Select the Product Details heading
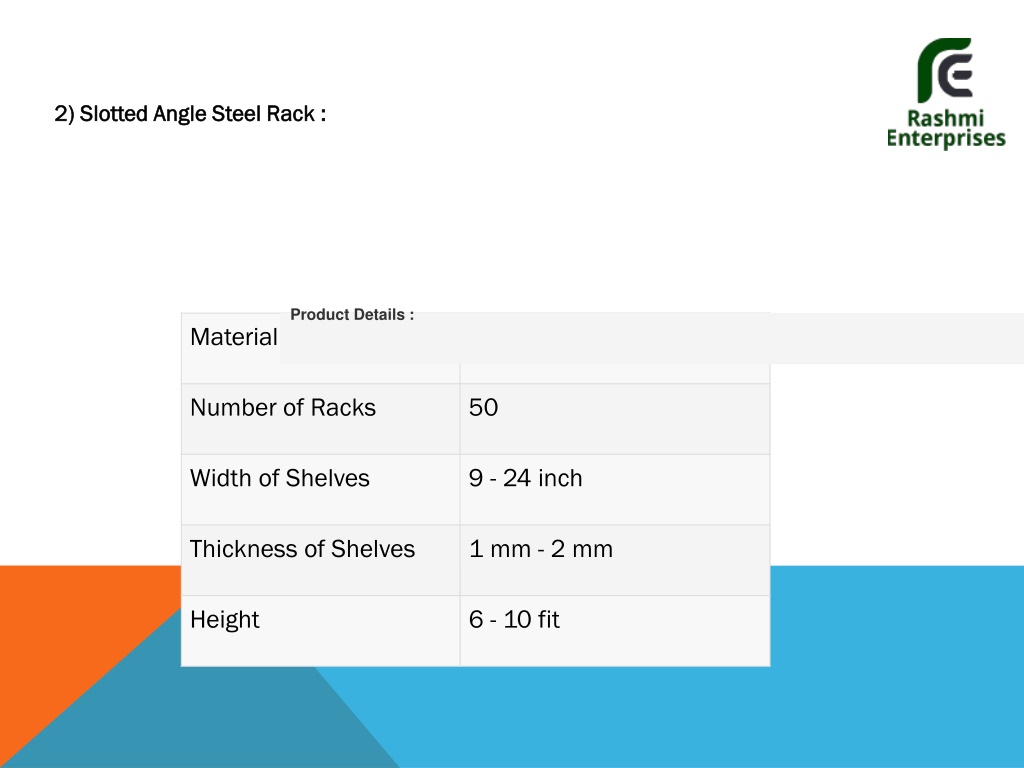This screenshot has width=1024, height=768. pyautogui.click(x=352, y=314)
